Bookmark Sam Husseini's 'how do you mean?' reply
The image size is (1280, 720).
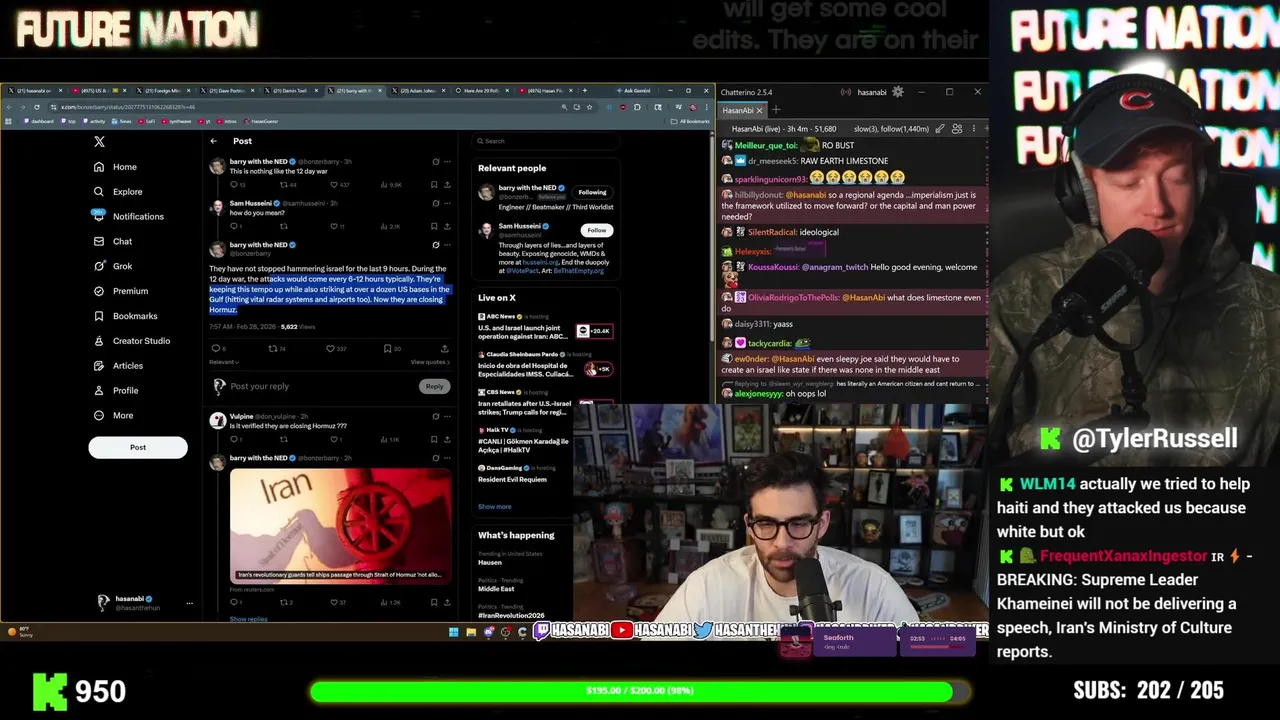point(433,226)
